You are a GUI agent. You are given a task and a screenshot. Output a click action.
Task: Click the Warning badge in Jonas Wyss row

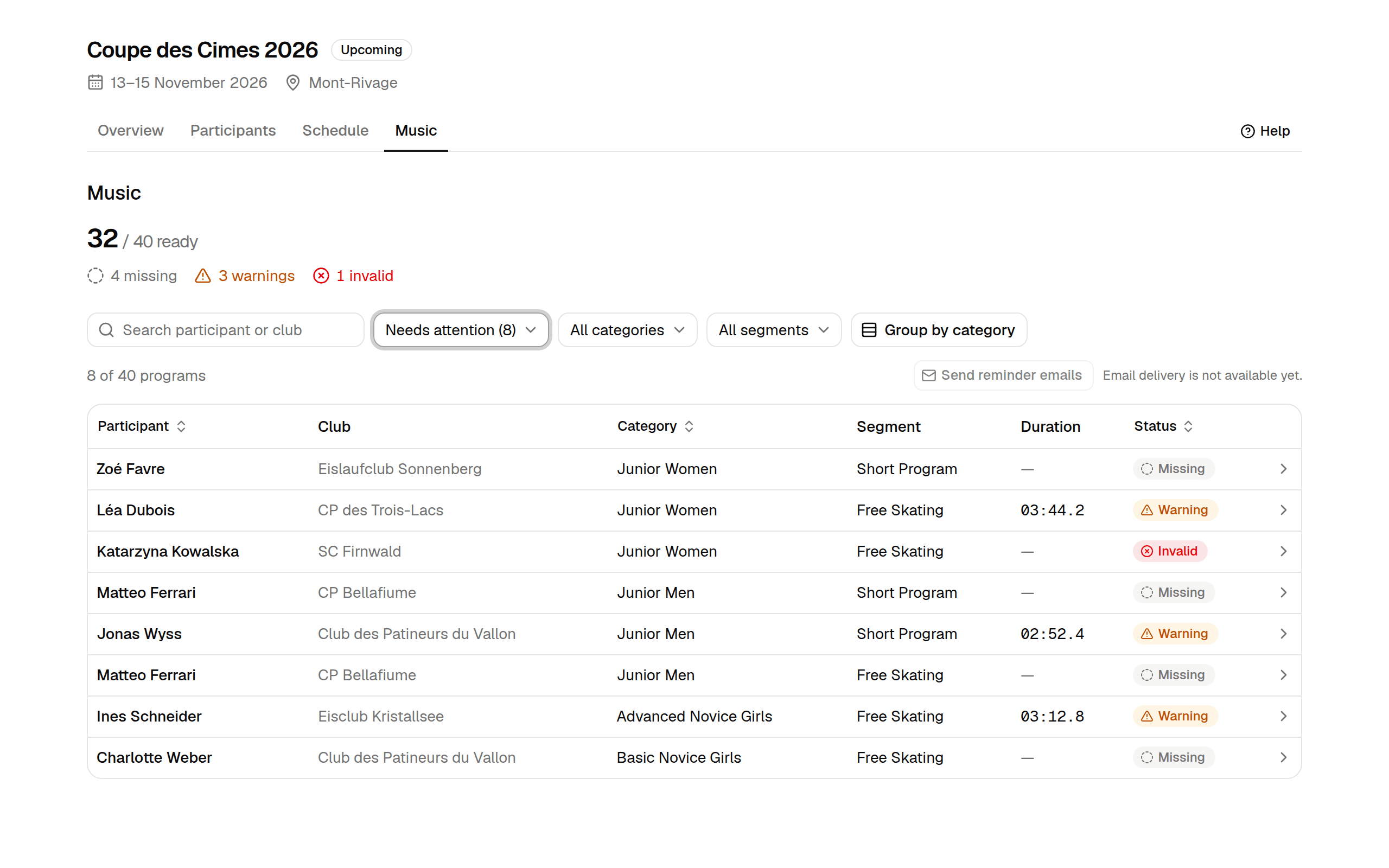coord(1175,634)
